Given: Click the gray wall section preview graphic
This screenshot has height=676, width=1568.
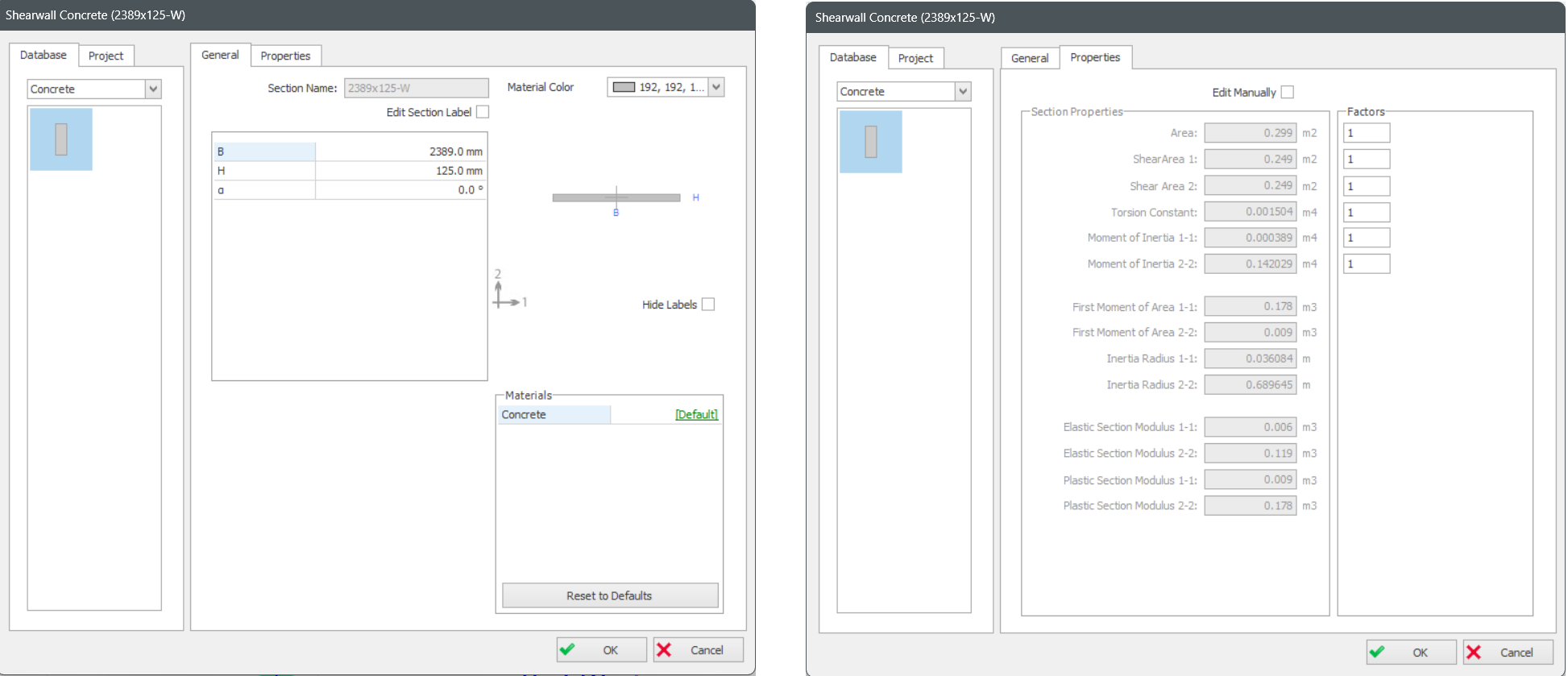Looking at the screenshot, I should coord(616,197).
